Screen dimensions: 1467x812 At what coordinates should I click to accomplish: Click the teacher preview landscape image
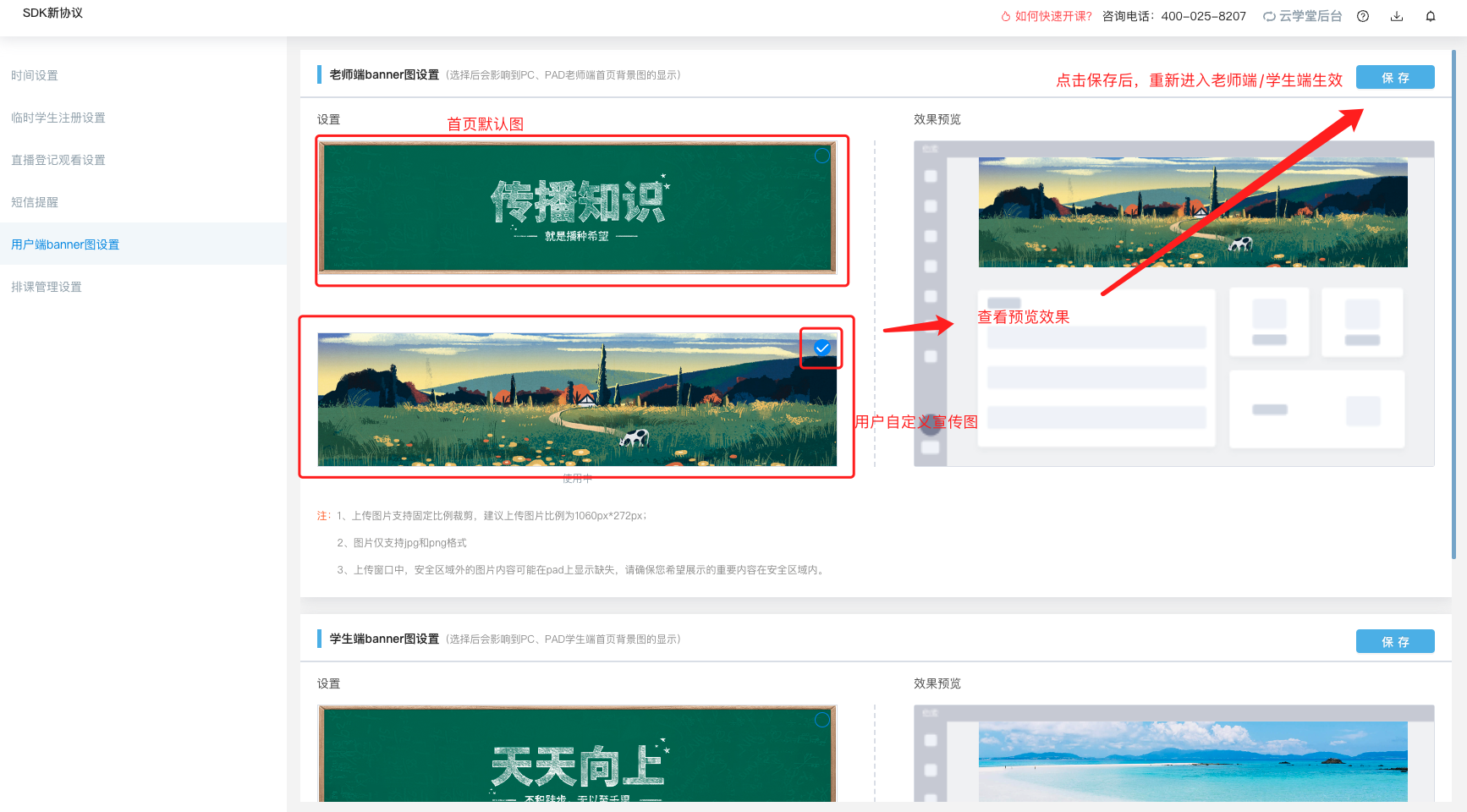(x=1193, y=212)
